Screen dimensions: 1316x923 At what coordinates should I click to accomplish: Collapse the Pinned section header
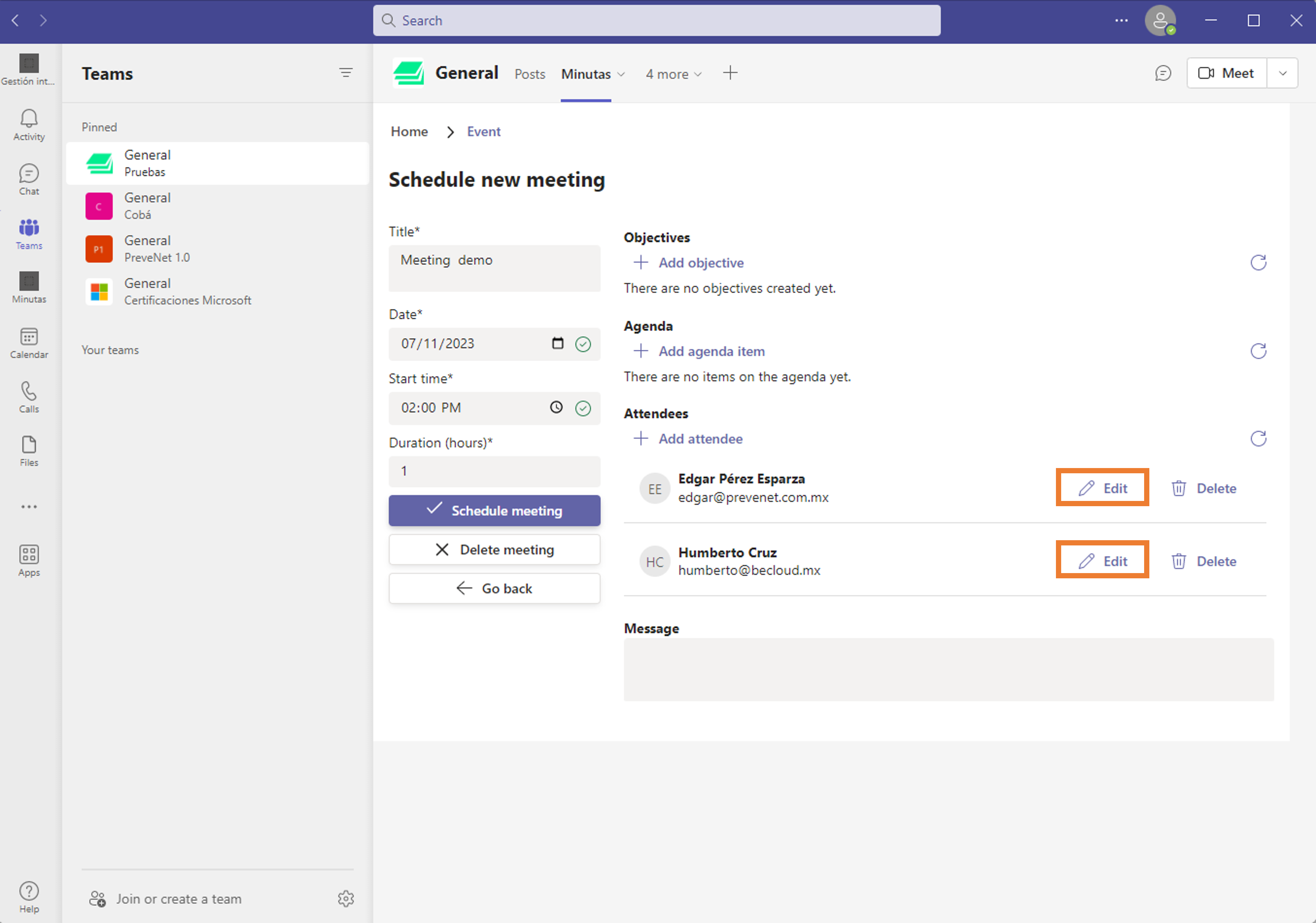coord(99,127)
